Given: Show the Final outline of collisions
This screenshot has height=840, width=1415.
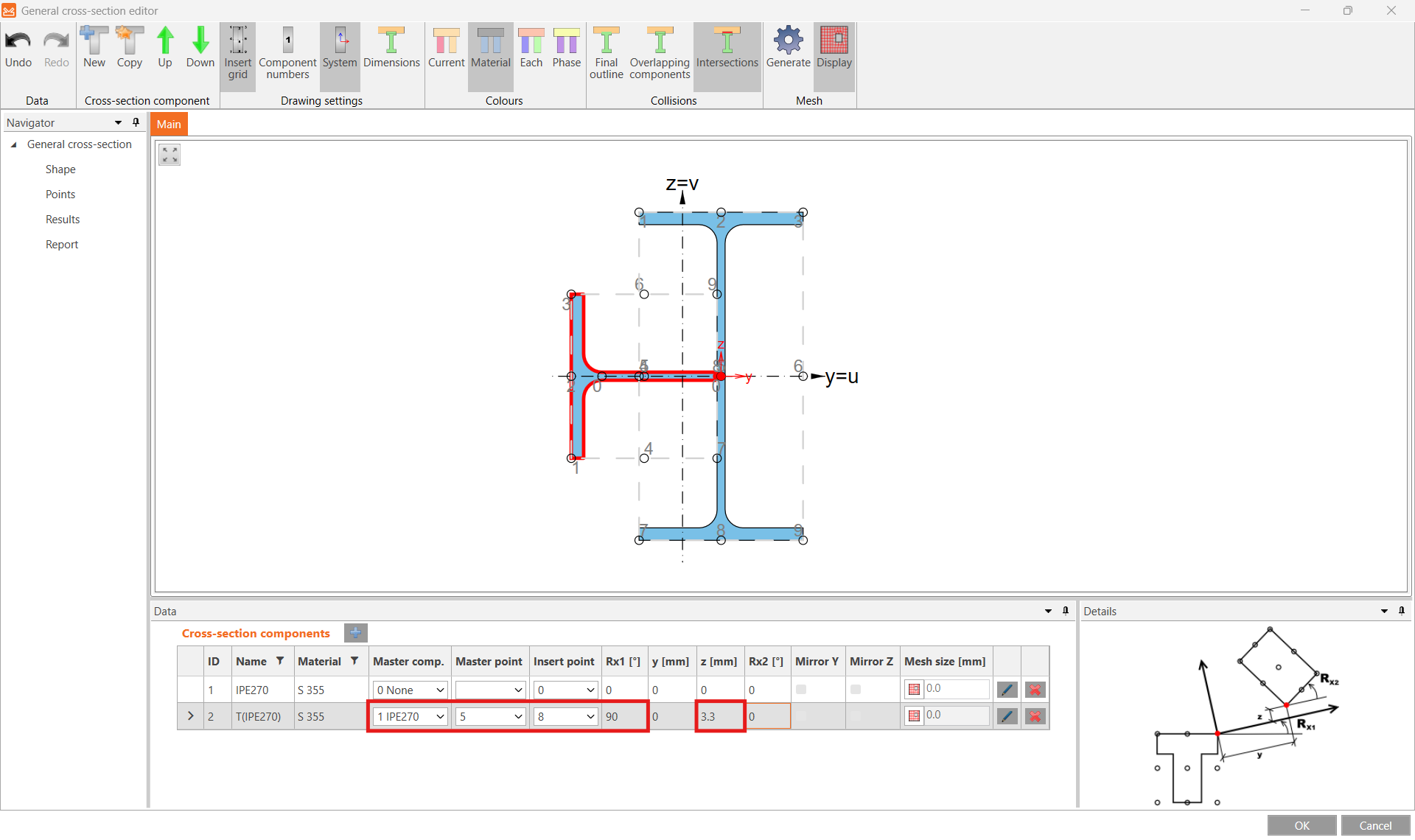Looking at the screenshot, I should tap(606, 55).
